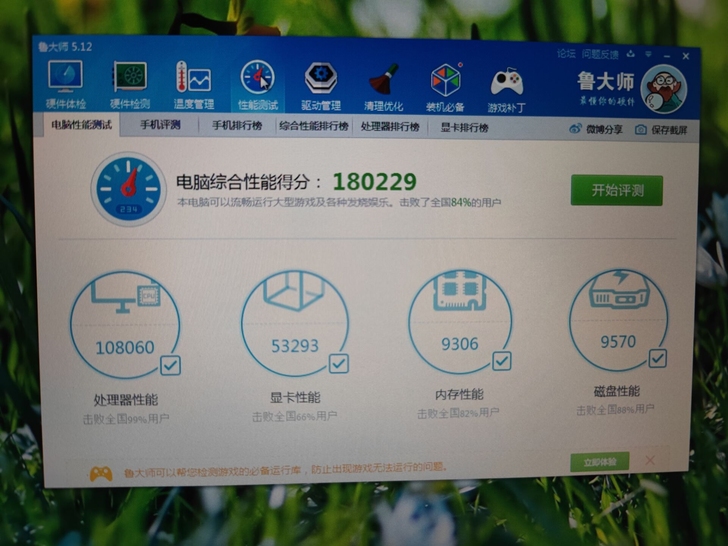Viewport: 728px width, 546px height.
Task: Click the 内存性能 label
Action: coord(459,394)
